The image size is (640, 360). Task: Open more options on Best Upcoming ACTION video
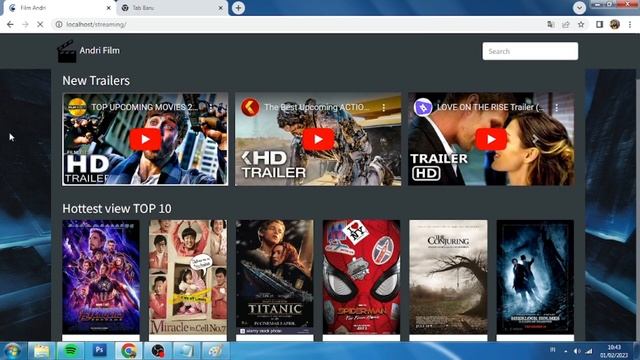pyautogui.click(x=384, y=108)
